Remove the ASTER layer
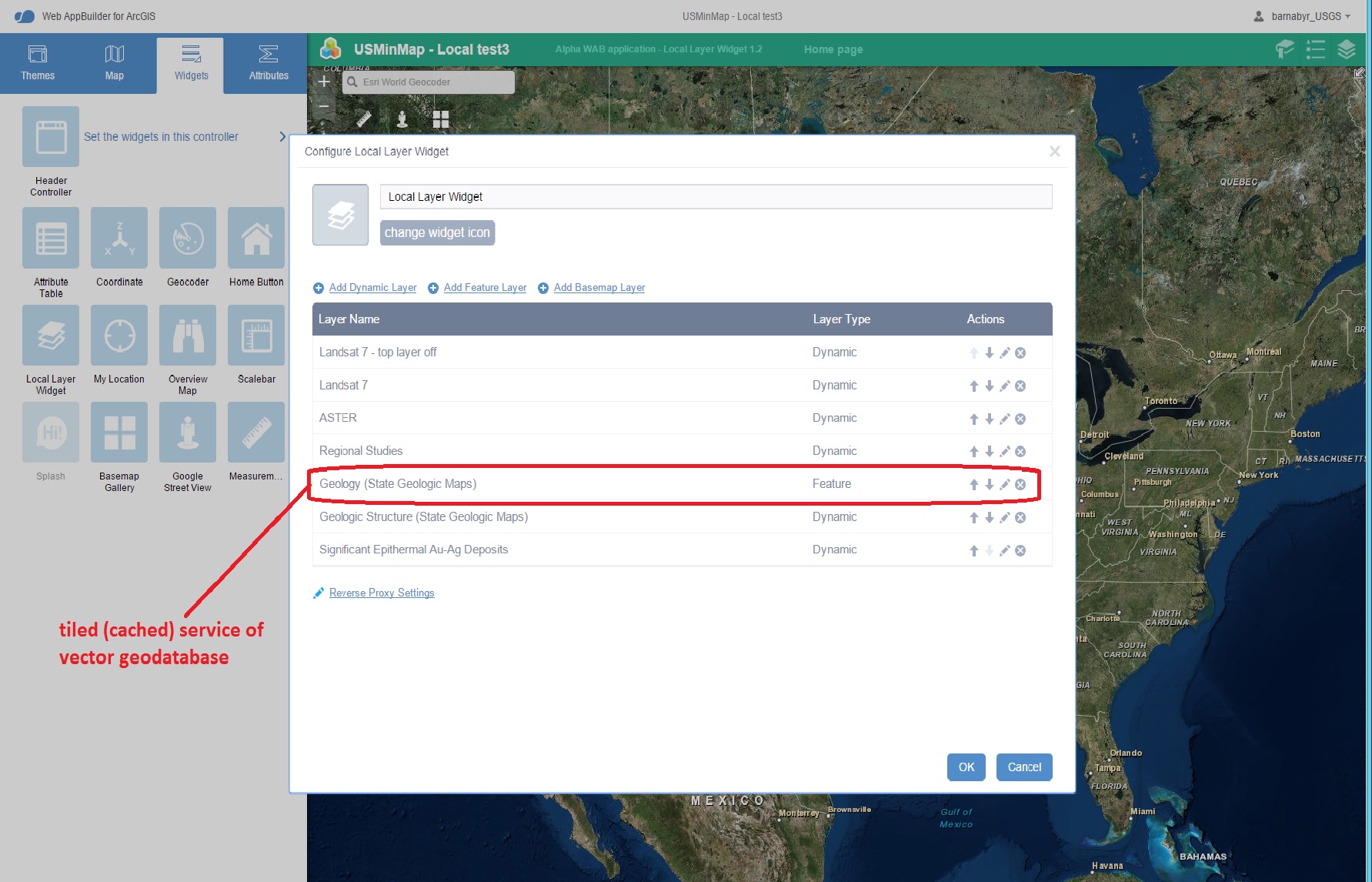This screenshot has height=882, width=1372. (1020, 419)
